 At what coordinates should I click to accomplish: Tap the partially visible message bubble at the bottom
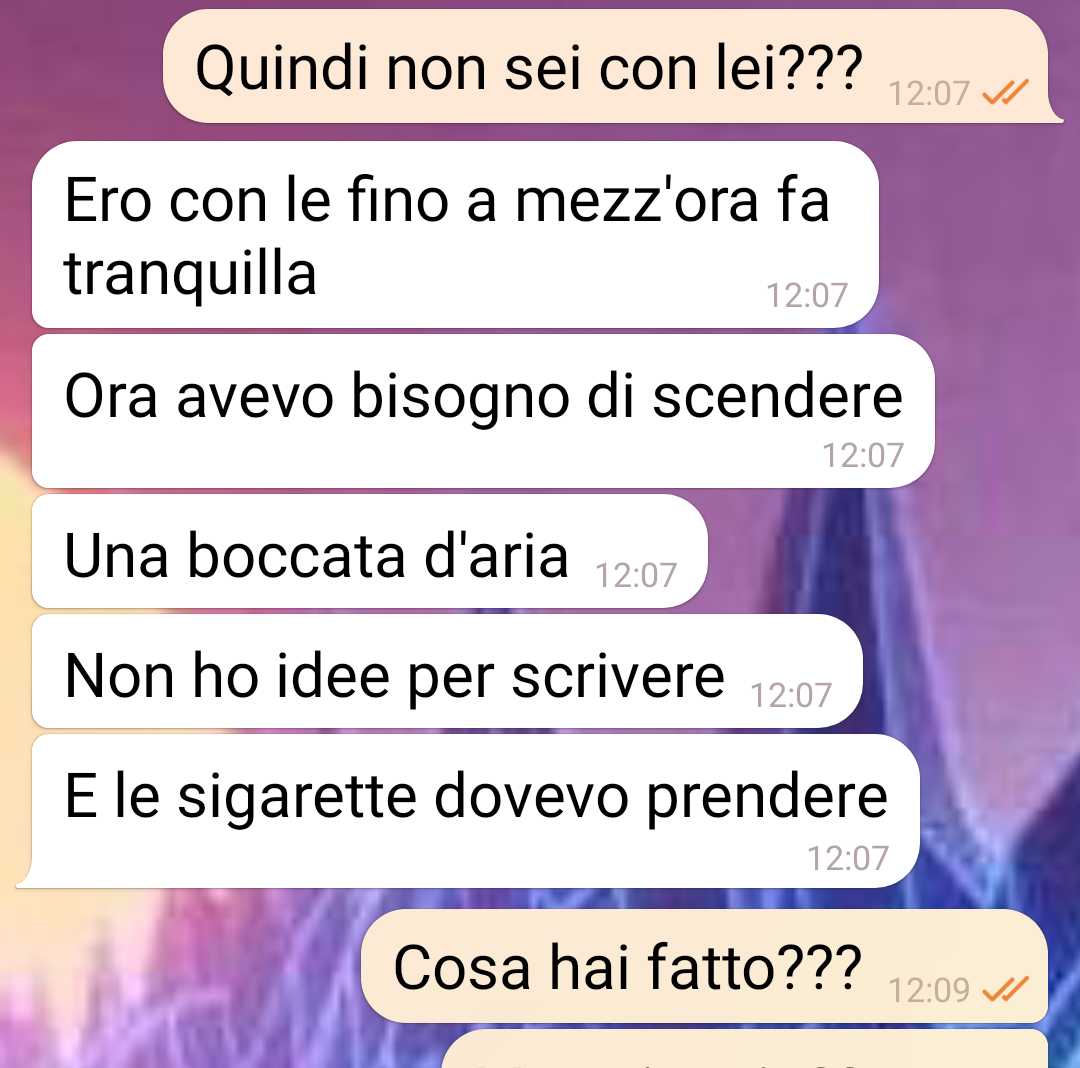tap(745, 1049)
